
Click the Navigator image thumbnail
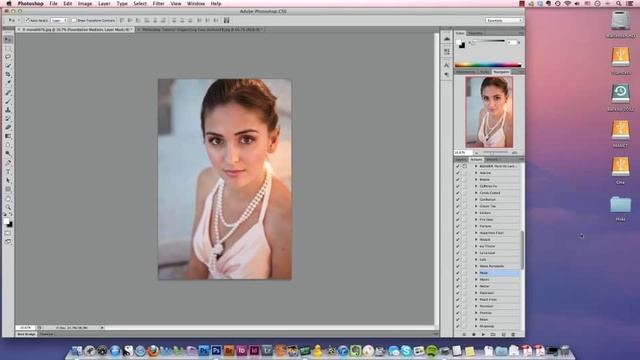tap(489, 112)
